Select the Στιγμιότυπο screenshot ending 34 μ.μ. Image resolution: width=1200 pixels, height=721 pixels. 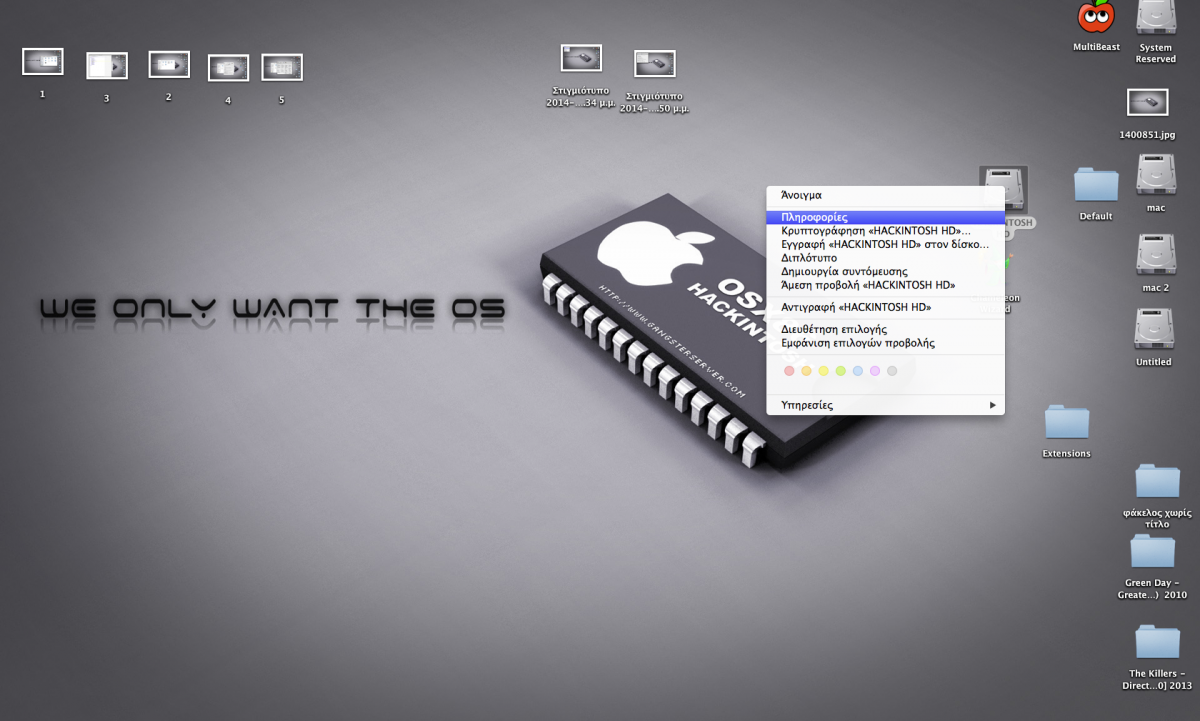(x=581, y=58)
